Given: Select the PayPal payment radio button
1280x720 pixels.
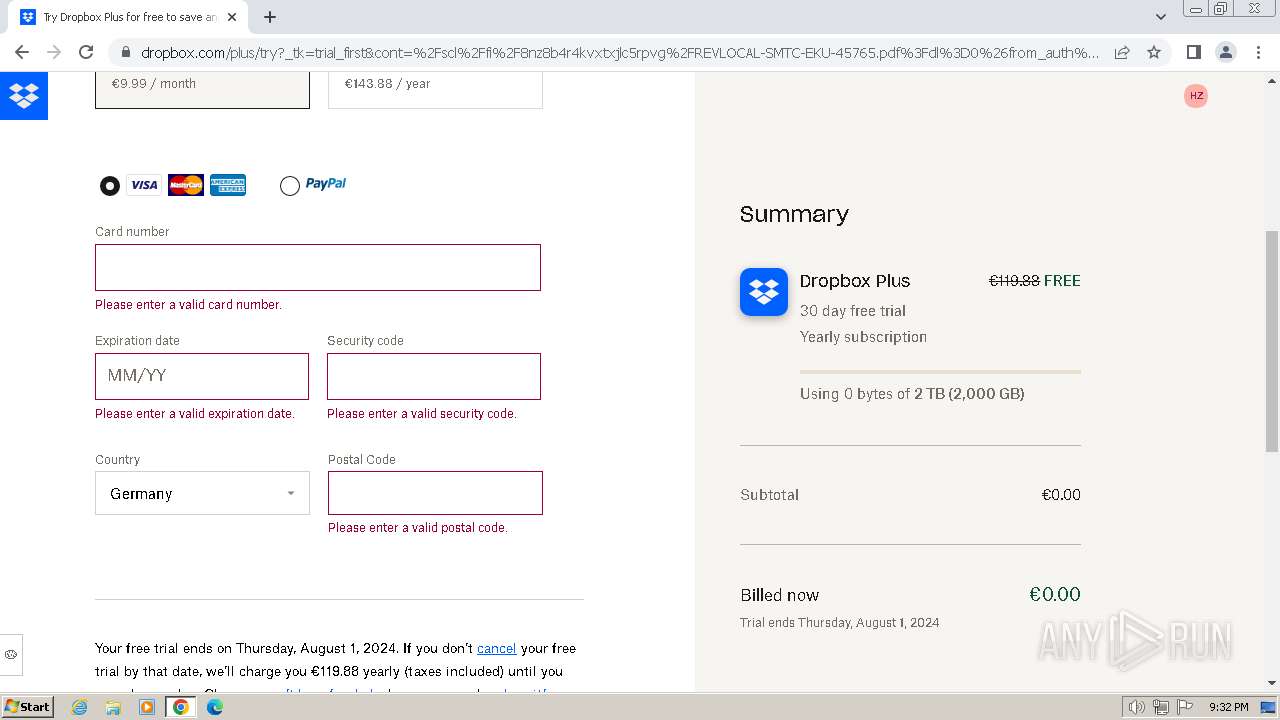Looking at the screenshot, I should pyautogui.click(x=290, y=186).
